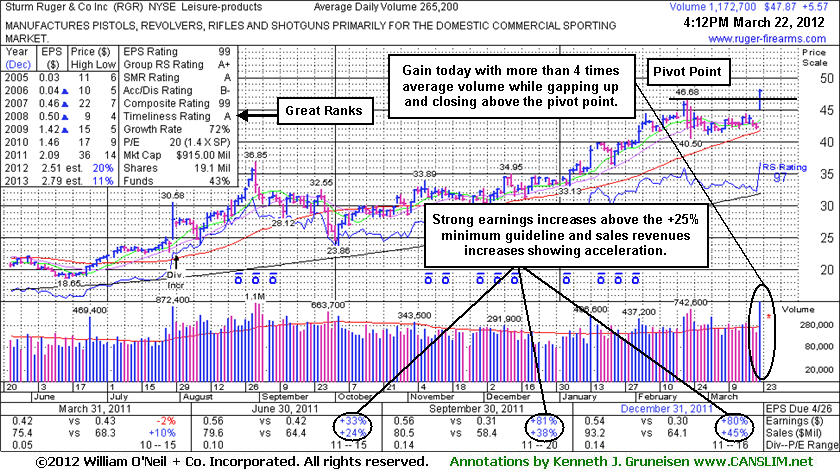
Task: Click the 18.65 low price label
Action: click(x=69, y=283)
